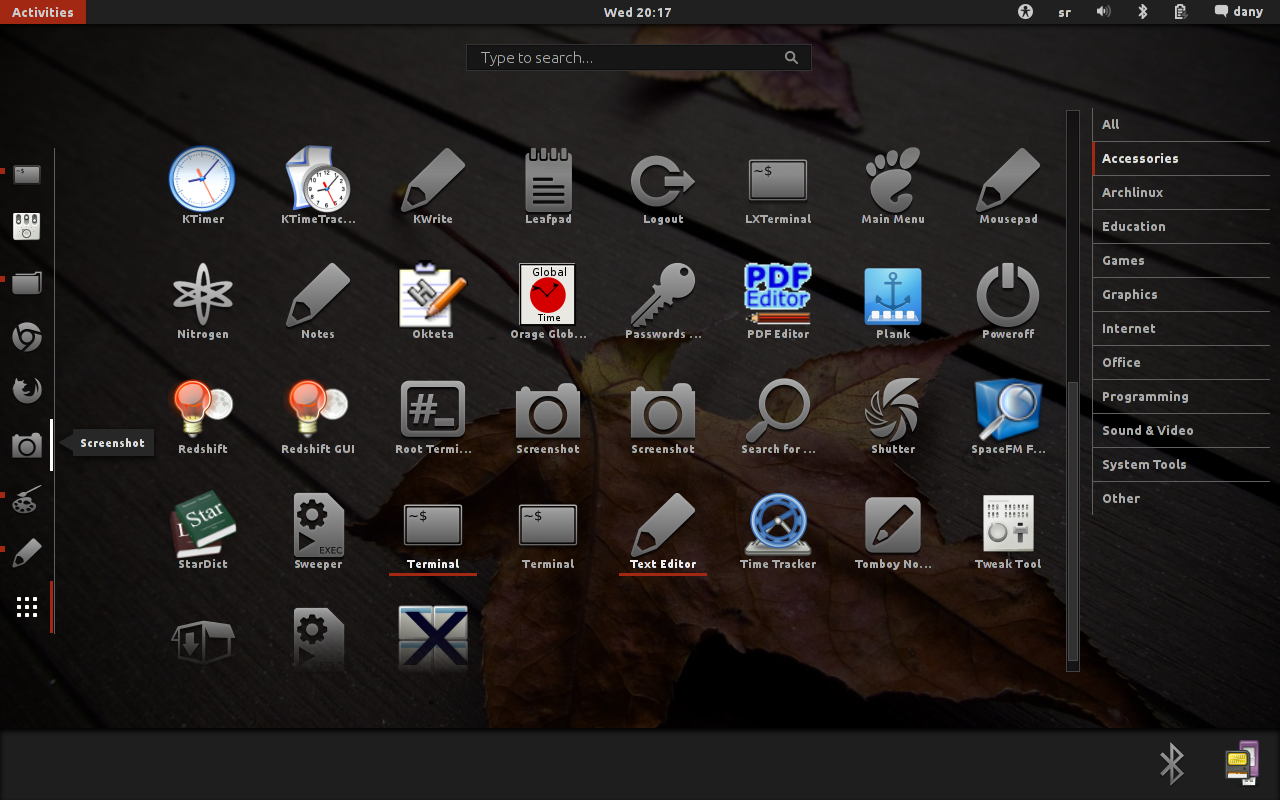Viewport: 1280px width, 800px height.
Task: Open the sr keyboard layout menu
Action: coord(1065,12)
